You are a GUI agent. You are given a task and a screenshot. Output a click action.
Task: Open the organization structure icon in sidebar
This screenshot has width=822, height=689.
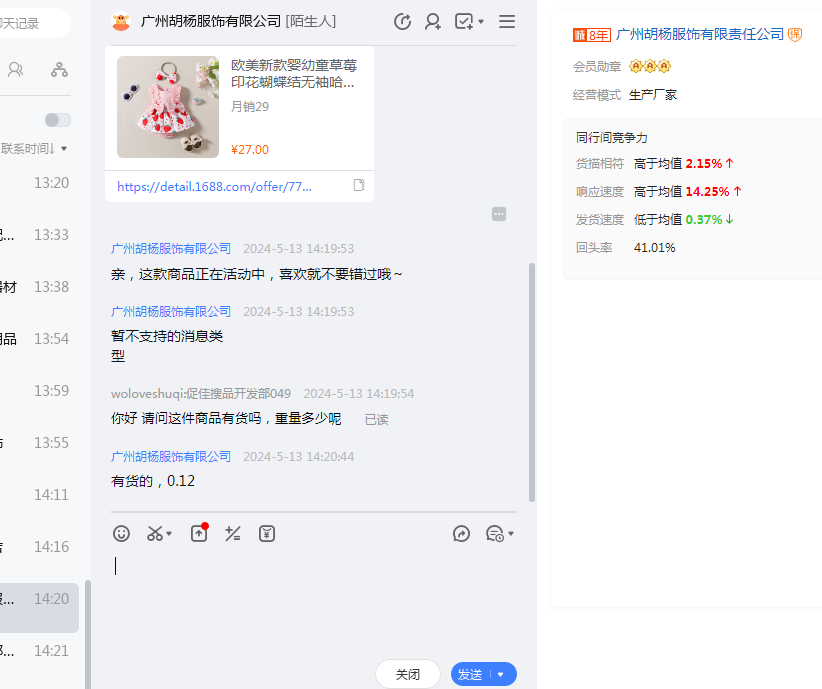pyautogui.click(x=60, y=70)
